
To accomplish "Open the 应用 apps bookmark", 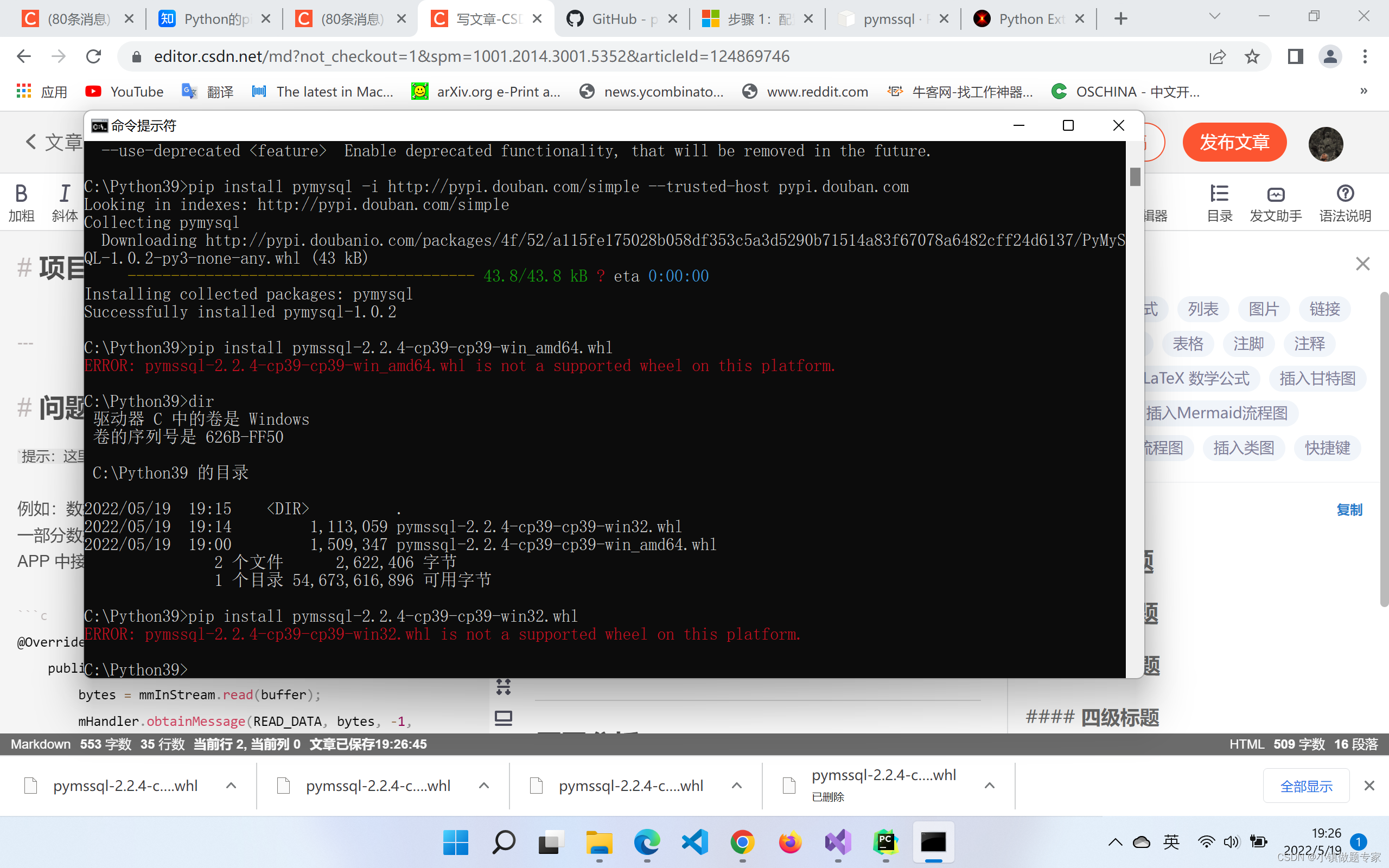I will (x=42, y=92).
